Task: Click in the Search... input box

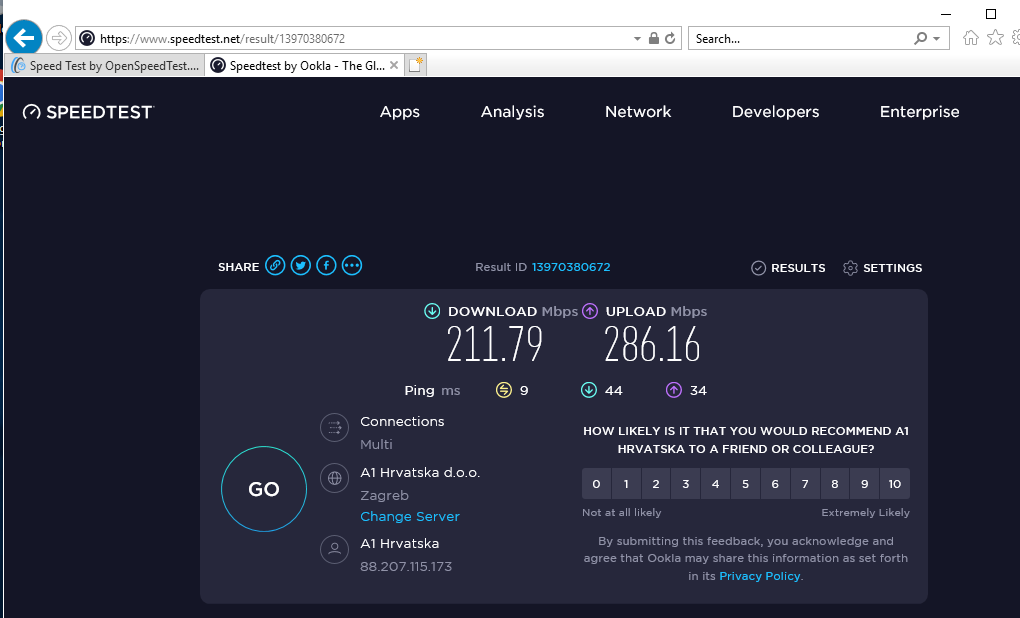Action: point(800,38)
